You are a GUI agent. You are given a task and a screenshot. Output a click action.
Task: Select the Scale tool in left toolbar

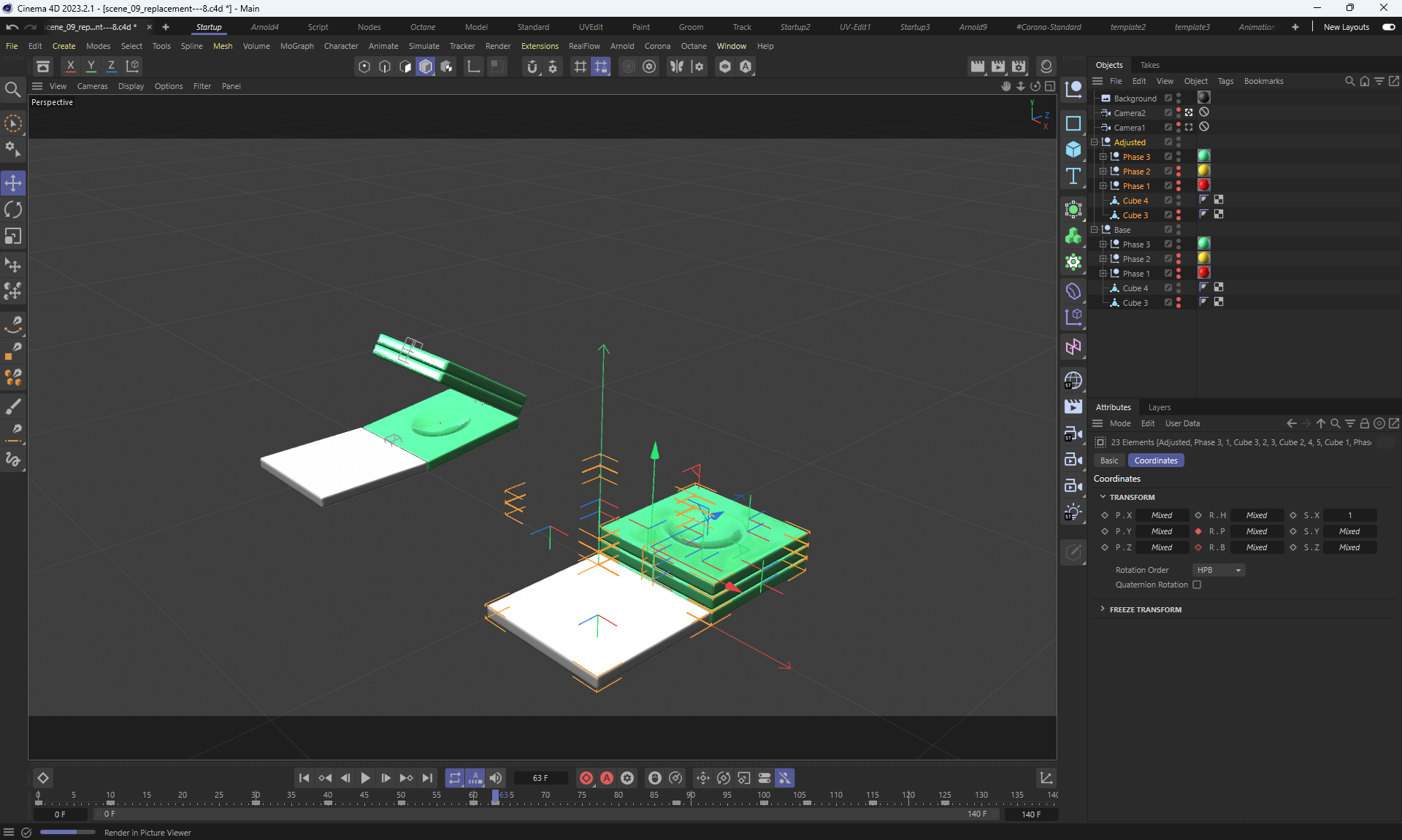(x=13, y=236)
